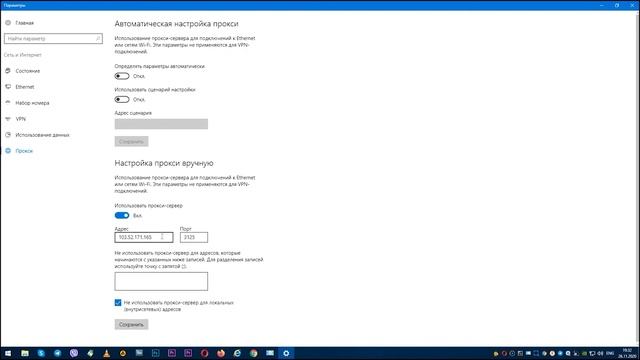The image size is (640, 360).
Task: Restore down the Параметры window
Action: [617, 5]
